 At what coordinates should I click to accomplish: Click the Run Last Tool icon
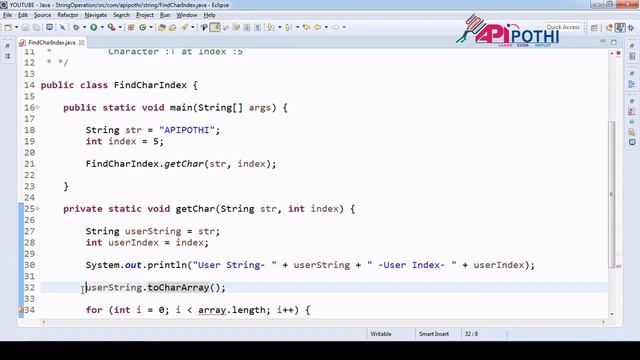click(111, 27)
